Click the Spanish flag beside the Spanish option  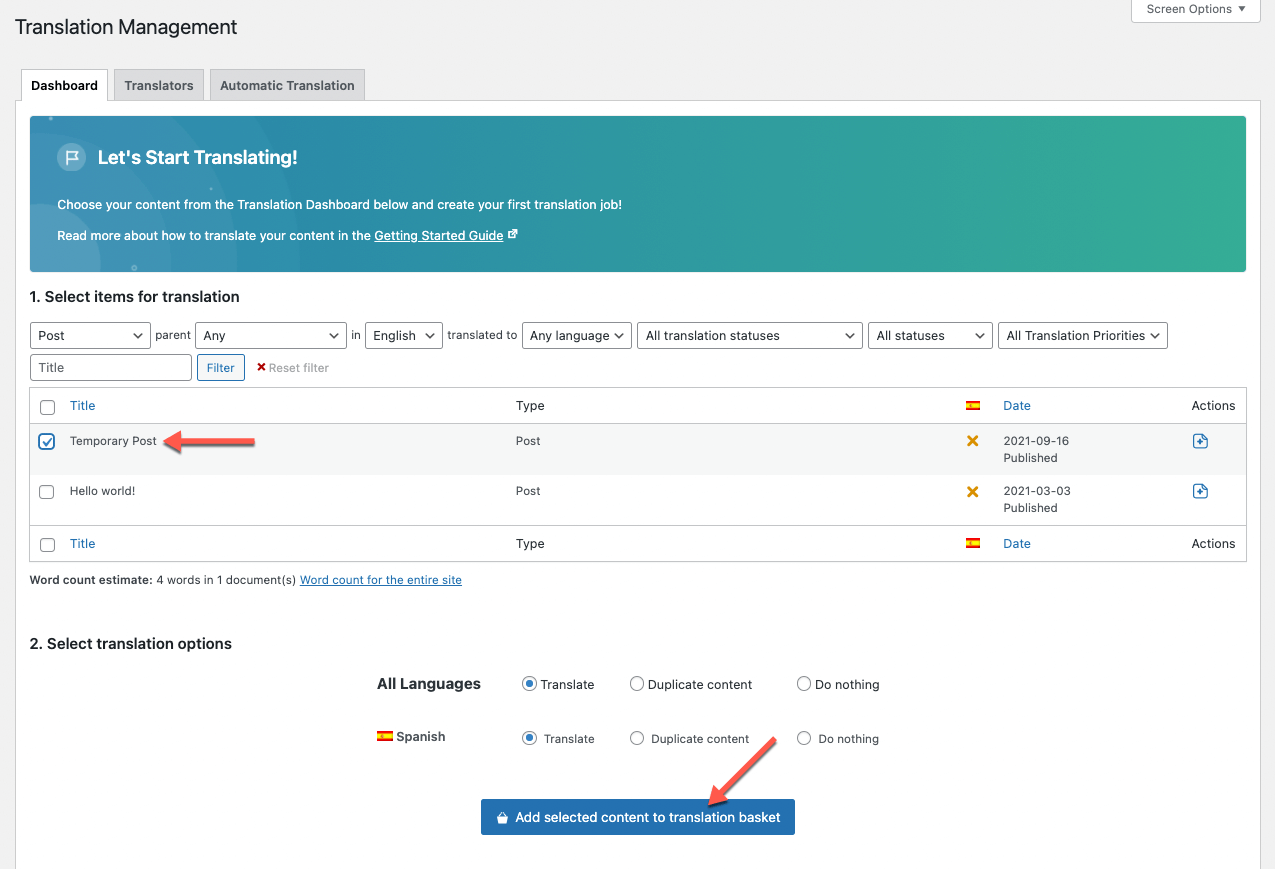[x=386, y=736]
